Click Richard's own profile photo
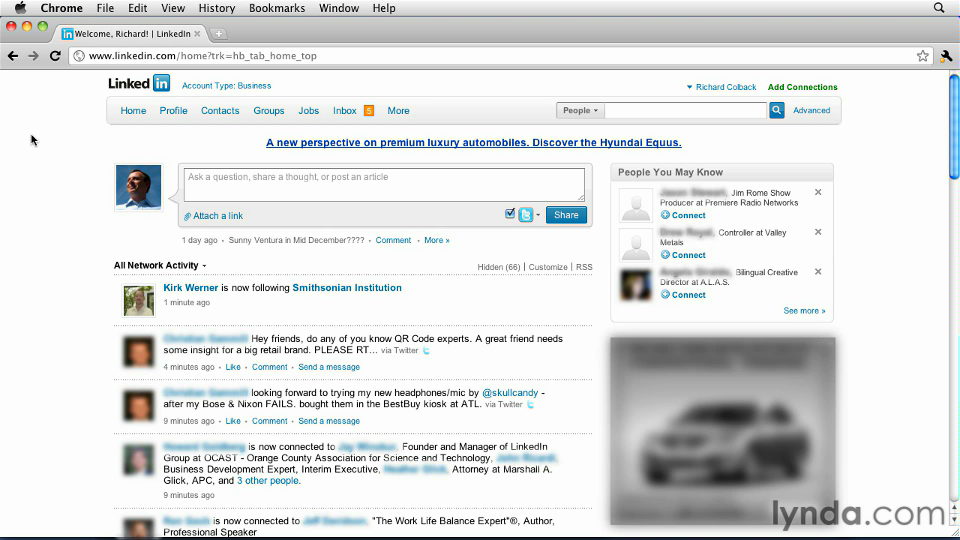 (138, 187)
